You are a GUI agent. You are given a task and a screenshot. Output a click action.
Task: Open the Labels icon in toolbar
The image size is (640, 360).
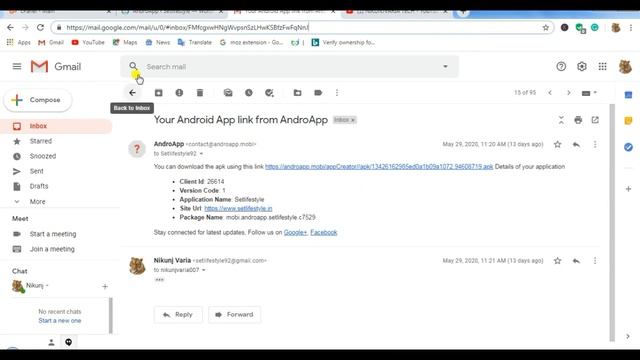tap(318, 93)
